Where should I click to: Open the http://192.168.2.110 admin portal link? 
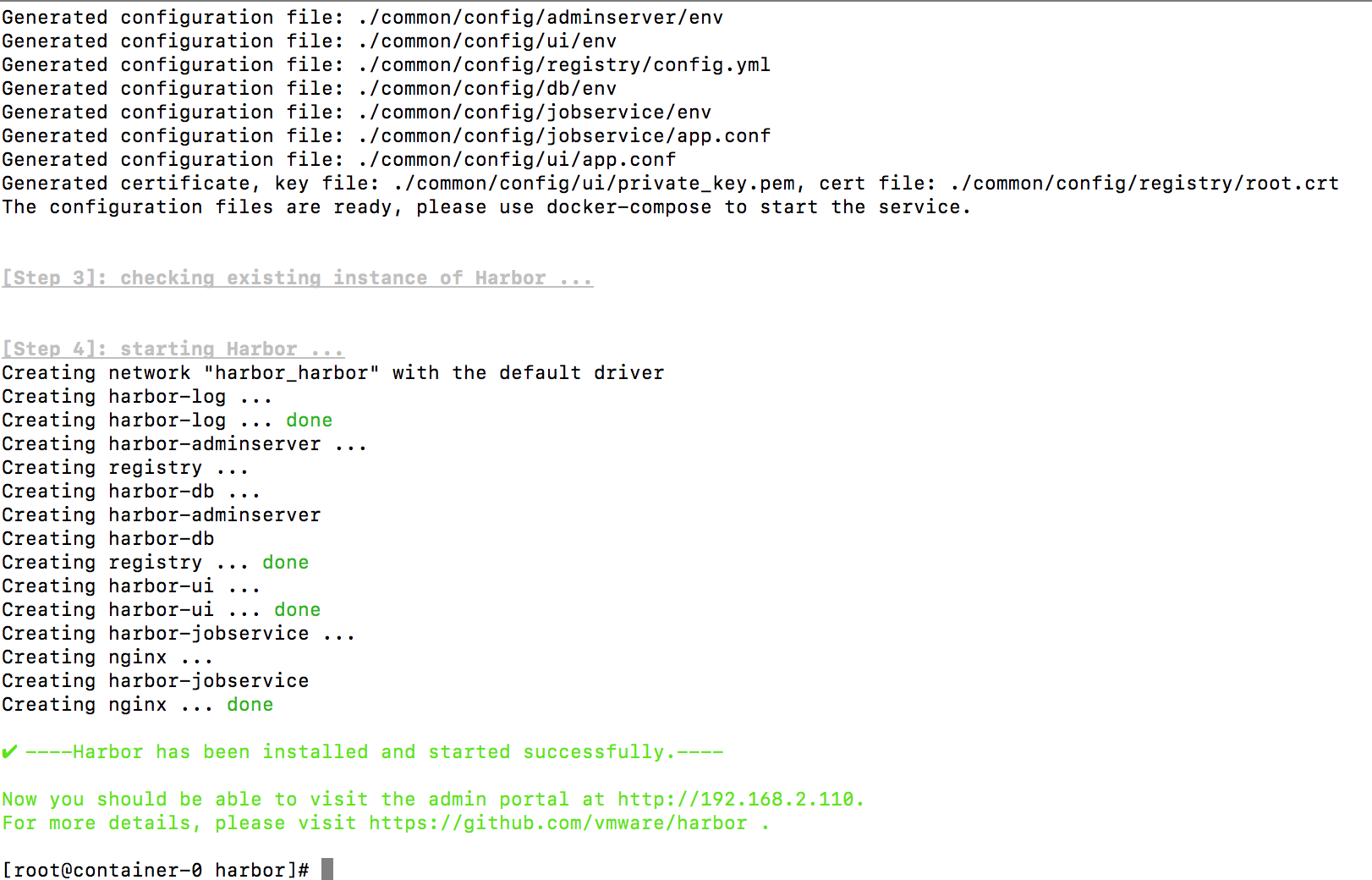click(x=735, y=799)
